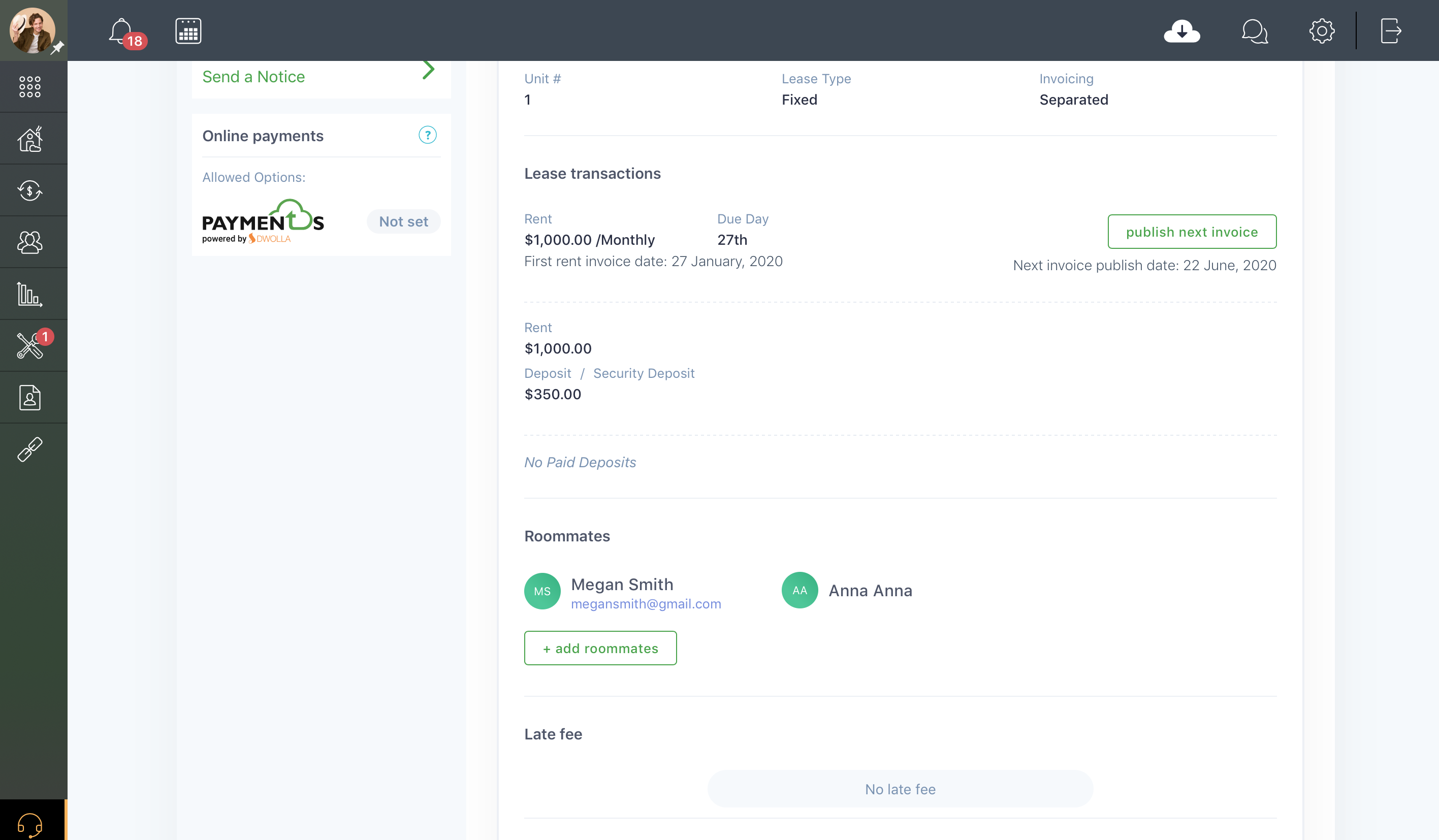The width and height of the screenshot is (1439, 840).
Task: Open the Send a Notice link
Action: (x=253, y=77)
